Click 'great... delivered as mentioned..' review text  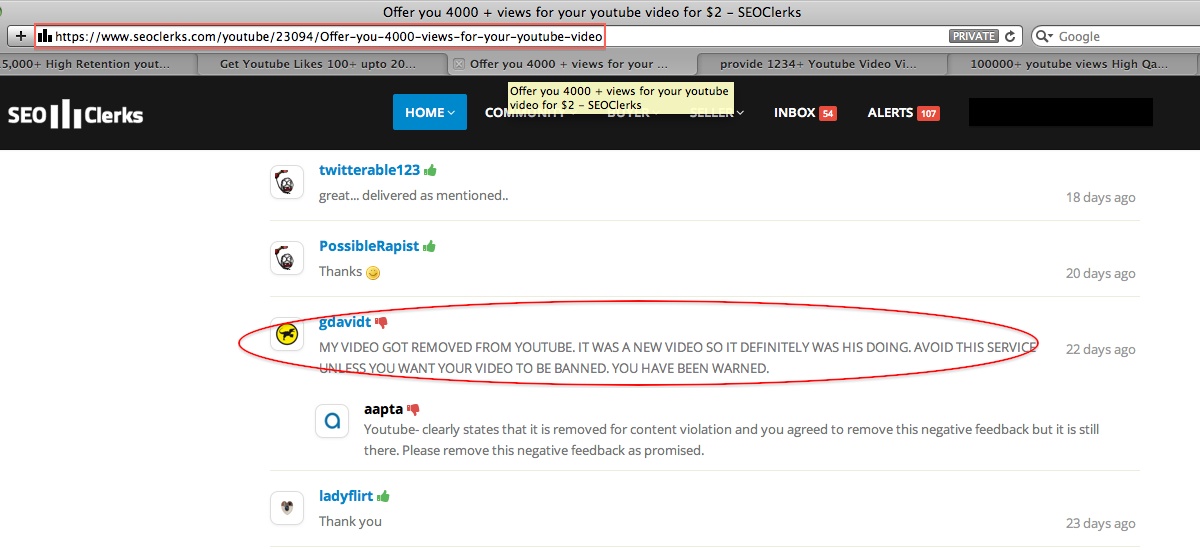413,195
